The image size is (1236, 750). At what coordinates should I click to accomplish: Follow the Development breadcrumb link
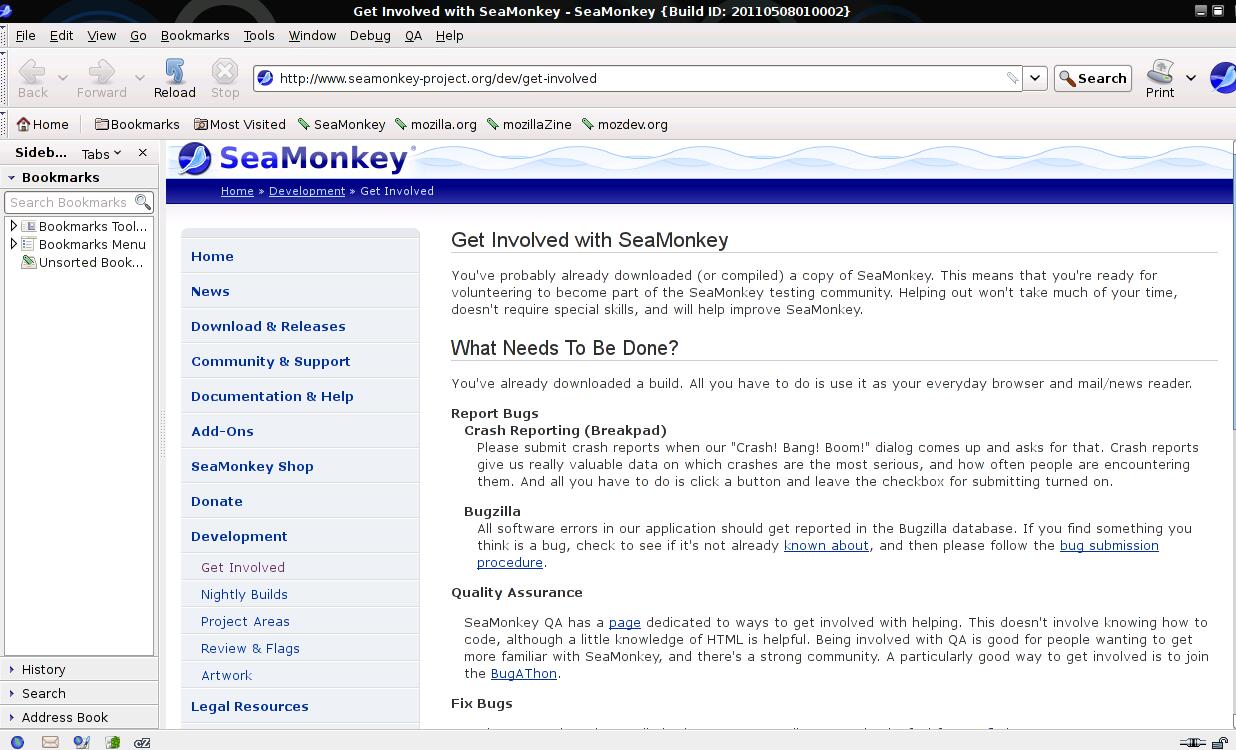coord(307,191)
